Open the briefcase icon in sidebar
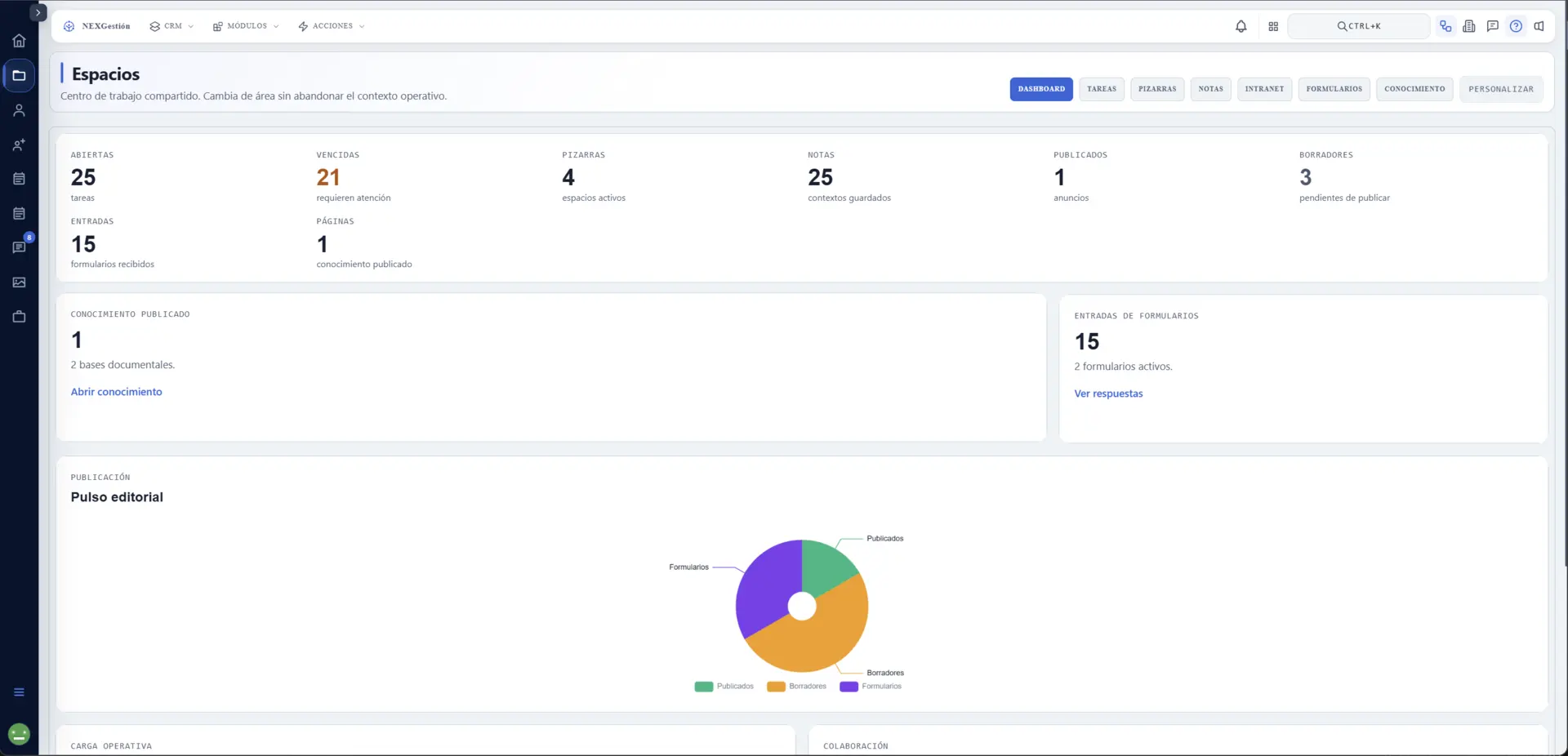 coord(19,317)
